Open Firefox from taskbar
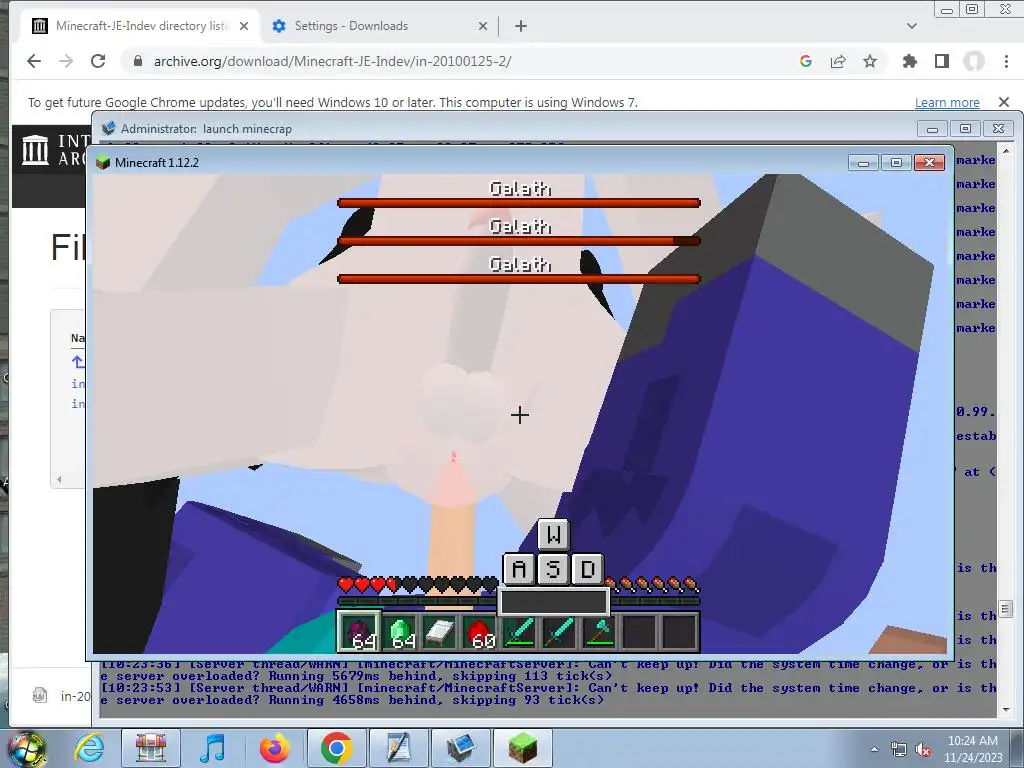Viewport: 1024px width, 768px height. point(274,748)
